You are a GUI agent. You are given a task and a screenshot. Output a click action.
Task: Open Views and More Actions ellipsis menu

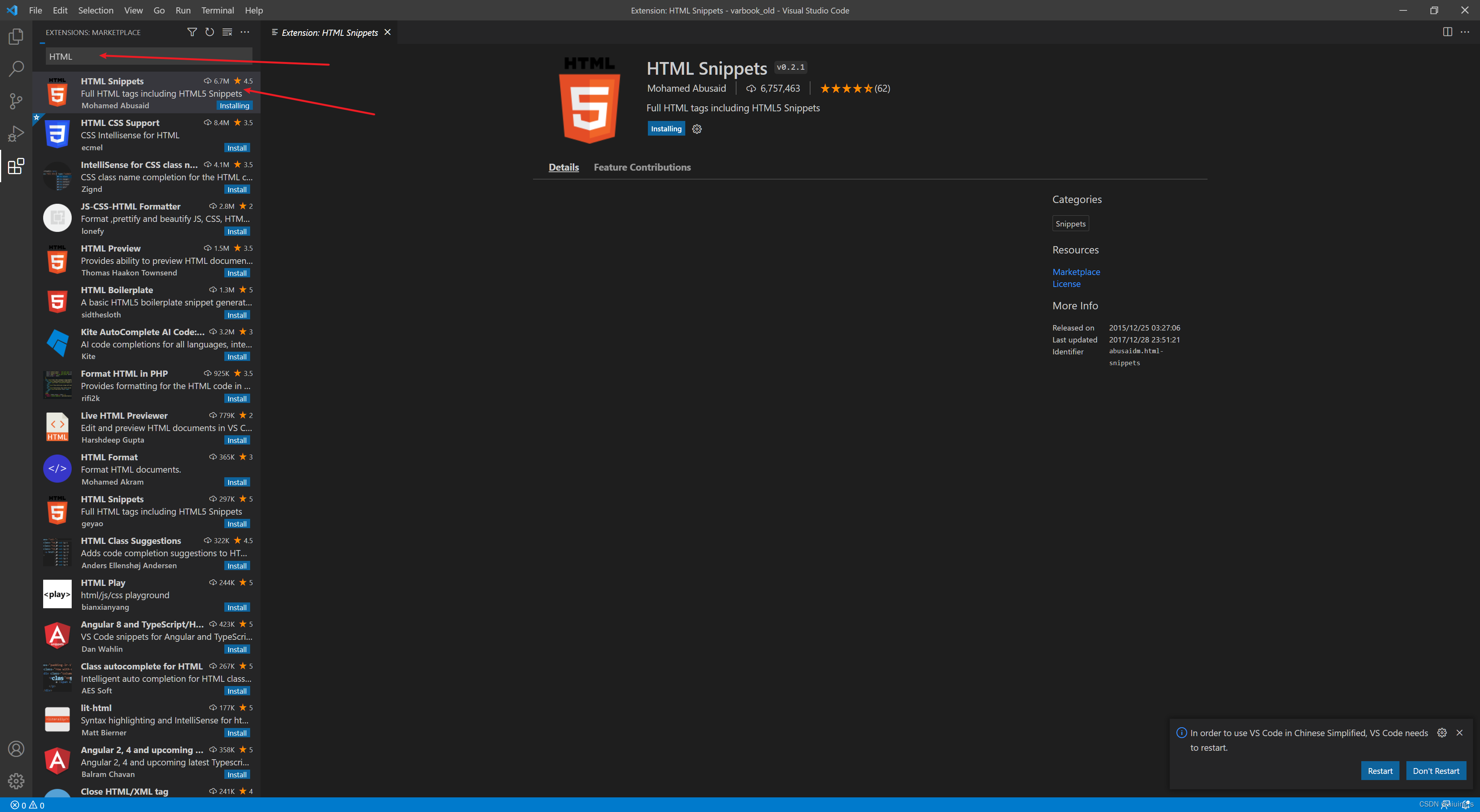245,32
